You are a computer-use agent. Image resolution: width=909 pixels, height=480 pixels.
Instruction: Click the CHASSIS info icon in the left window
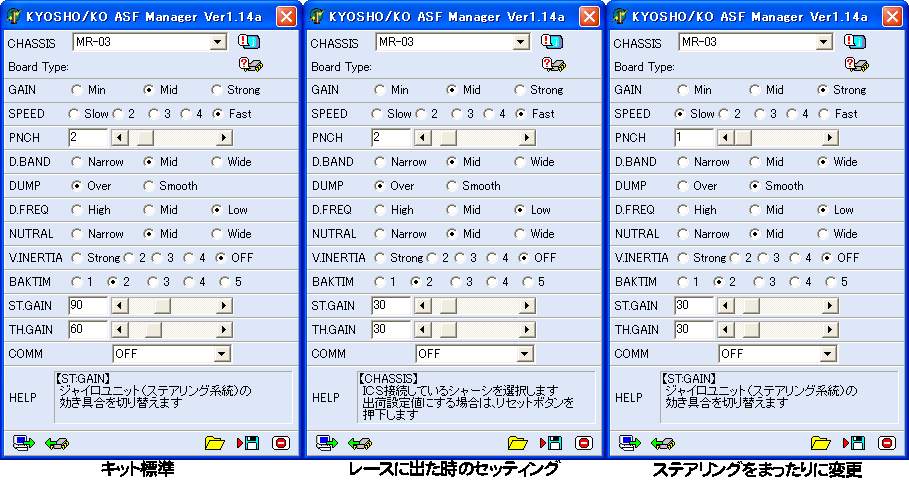coord(249,41)
